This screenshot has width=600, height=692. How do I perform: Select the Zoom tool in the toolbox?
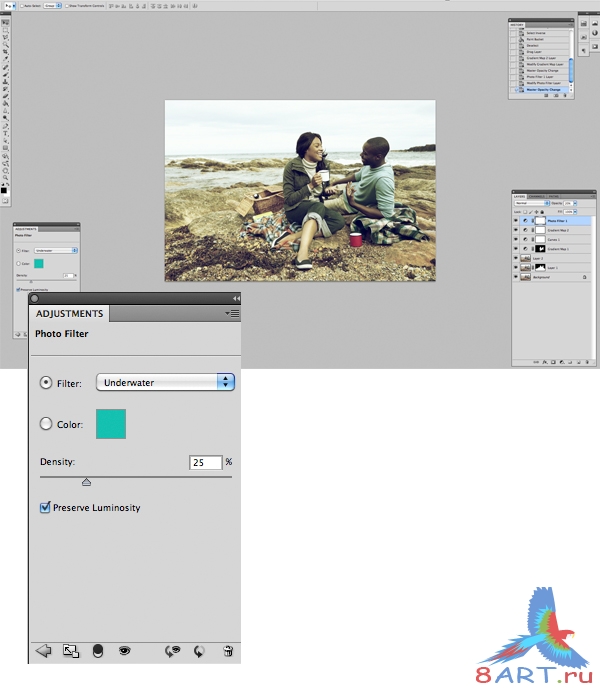[5, 177]
